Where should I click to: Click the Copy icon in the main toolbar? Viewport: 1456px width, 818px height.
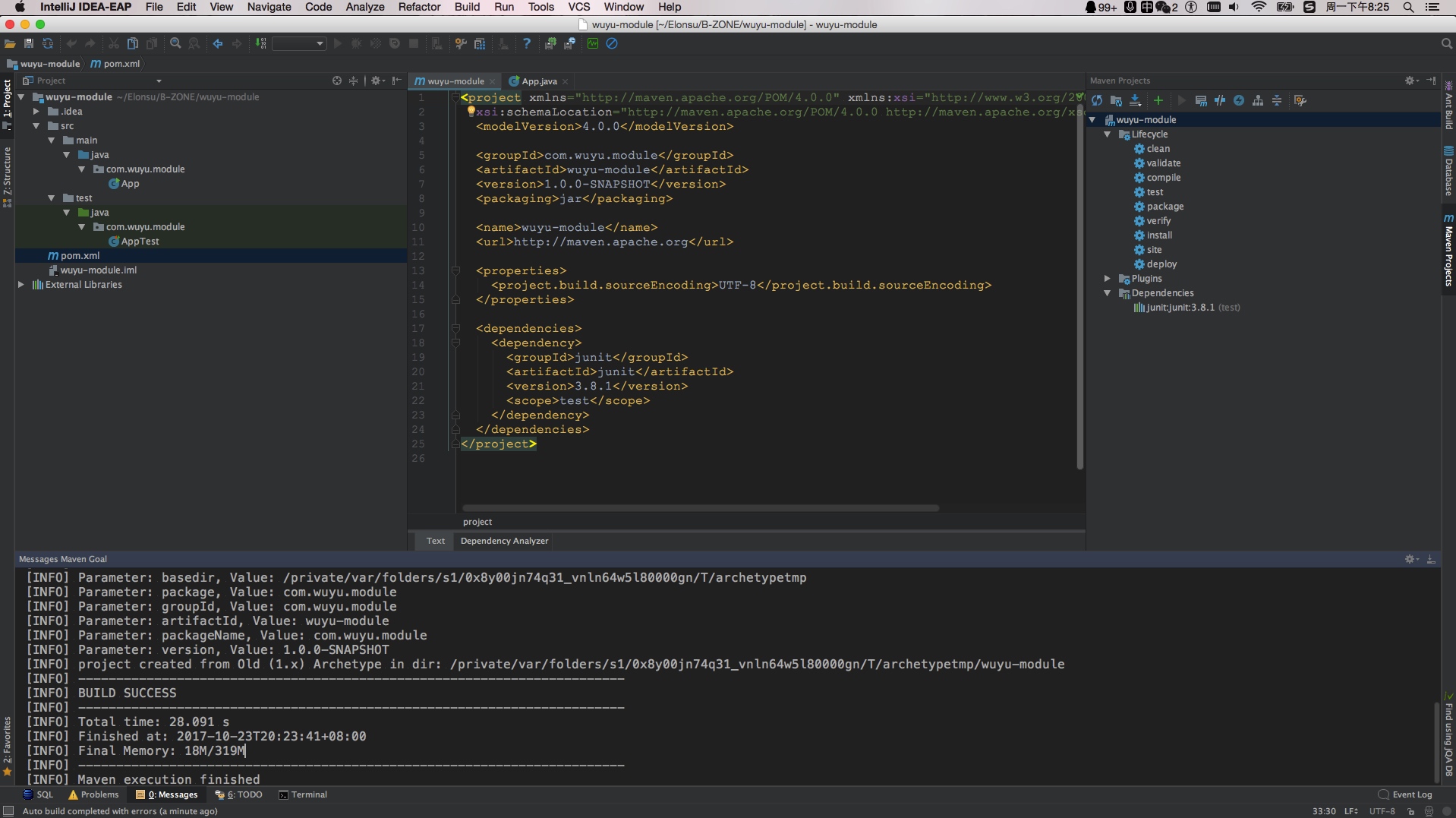pyautogui.click(x=133, y=44)
